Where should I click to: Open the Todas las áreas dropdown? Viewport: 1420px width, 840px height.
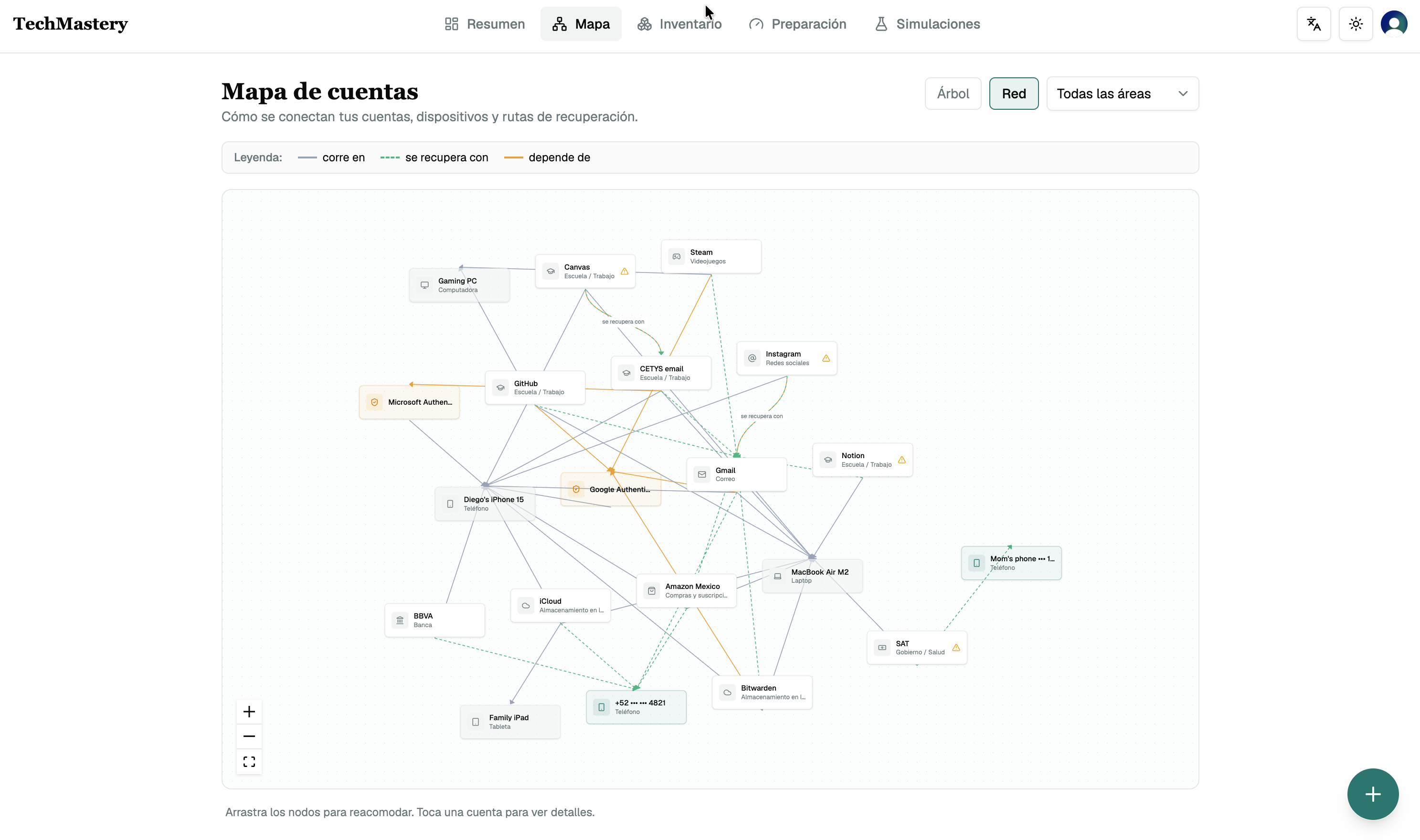coord(1122,94)
